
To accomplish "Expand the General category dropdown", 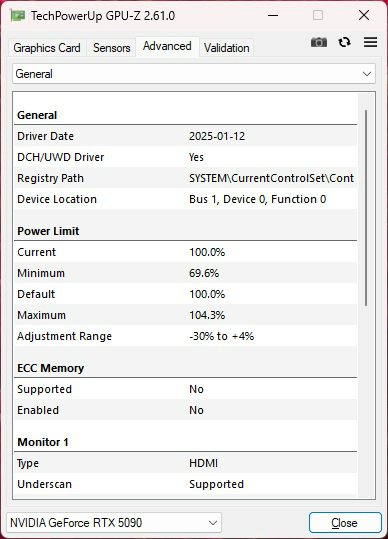I will click(194, 74).
